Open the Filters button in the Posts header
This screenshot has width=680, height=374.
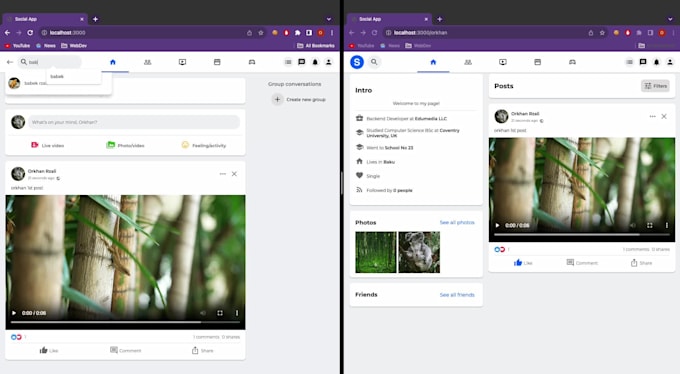(655, 86)
